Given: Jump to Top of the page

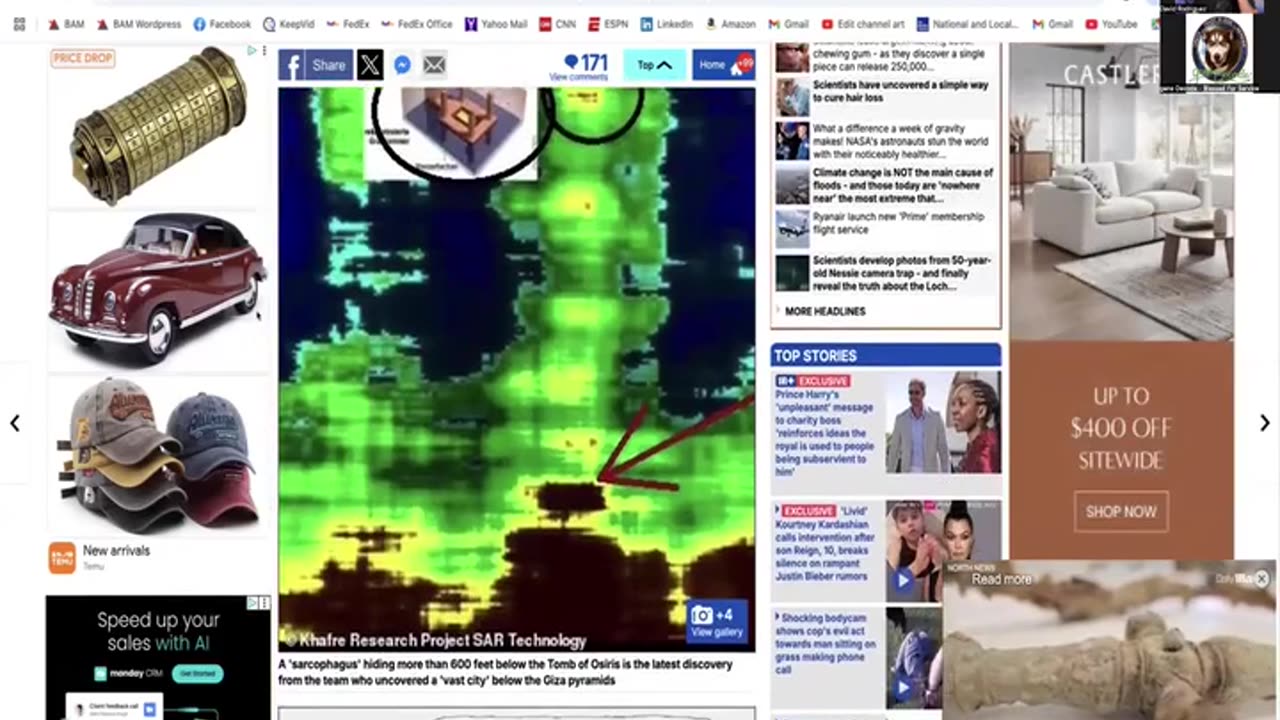Looking at the screenshot, I should 654,65.
